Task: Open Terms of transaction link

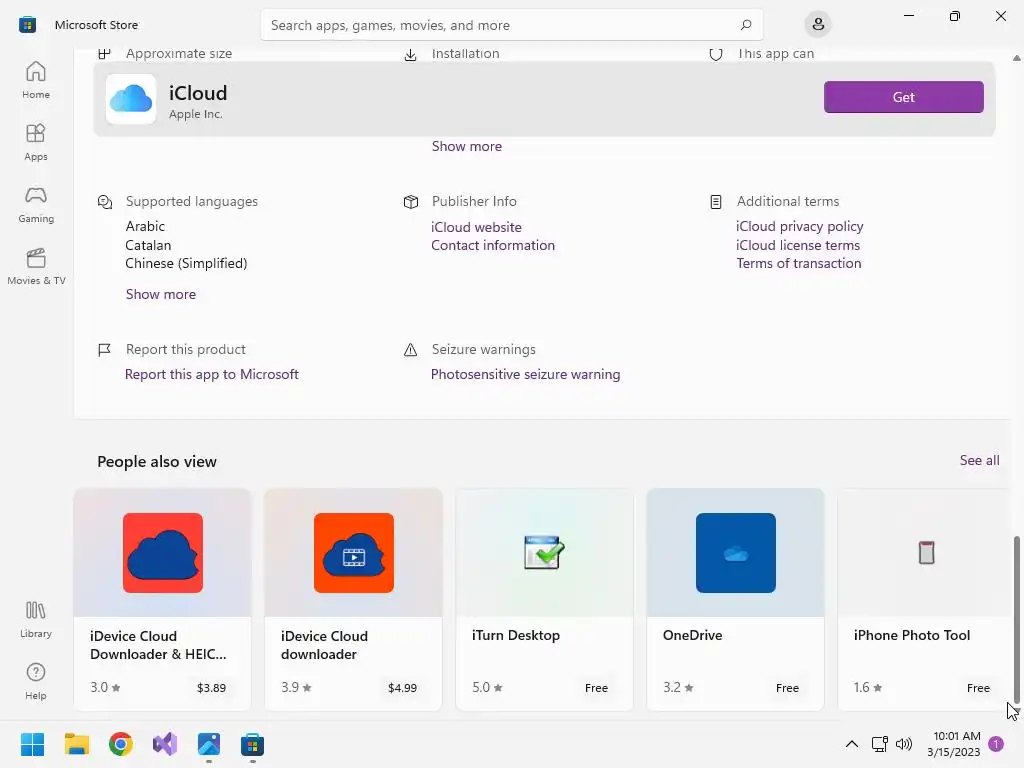Action: (x=799, y=264)
